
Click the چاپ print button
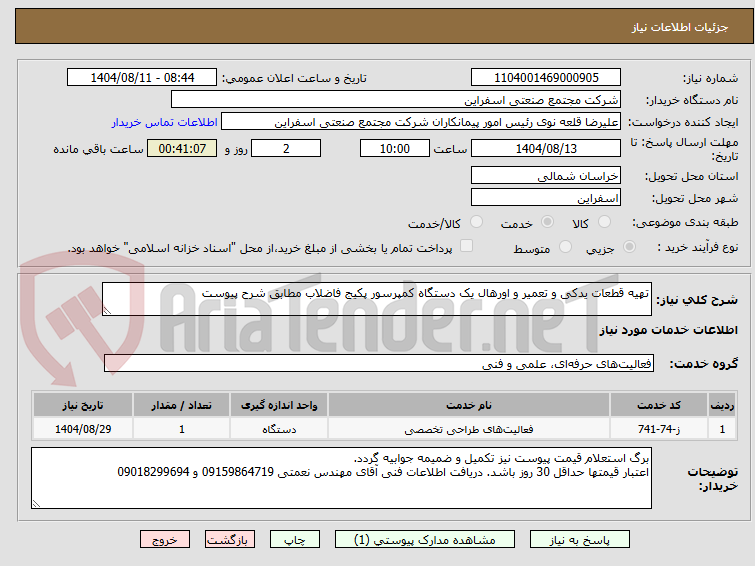pyautogui.click(x=295, y=540)
